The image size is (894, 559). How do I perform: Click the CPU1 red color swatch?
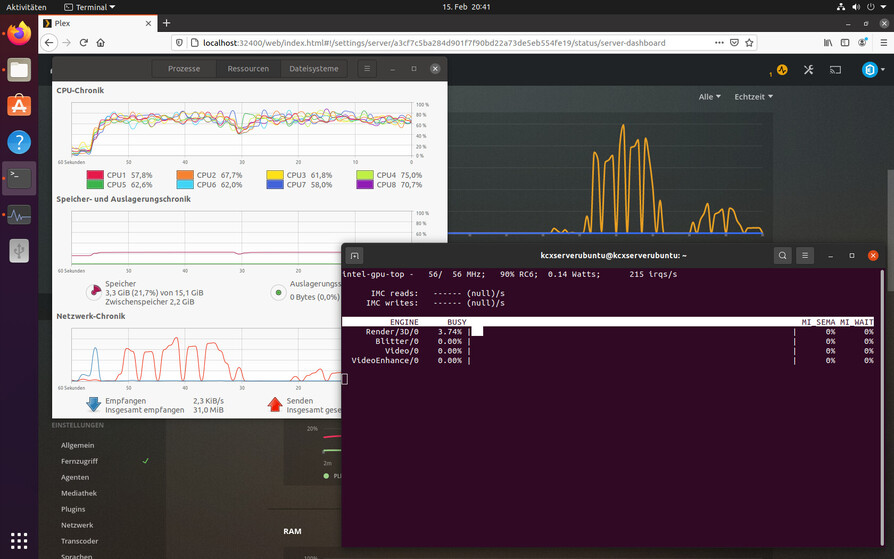(x=95, y=175)
